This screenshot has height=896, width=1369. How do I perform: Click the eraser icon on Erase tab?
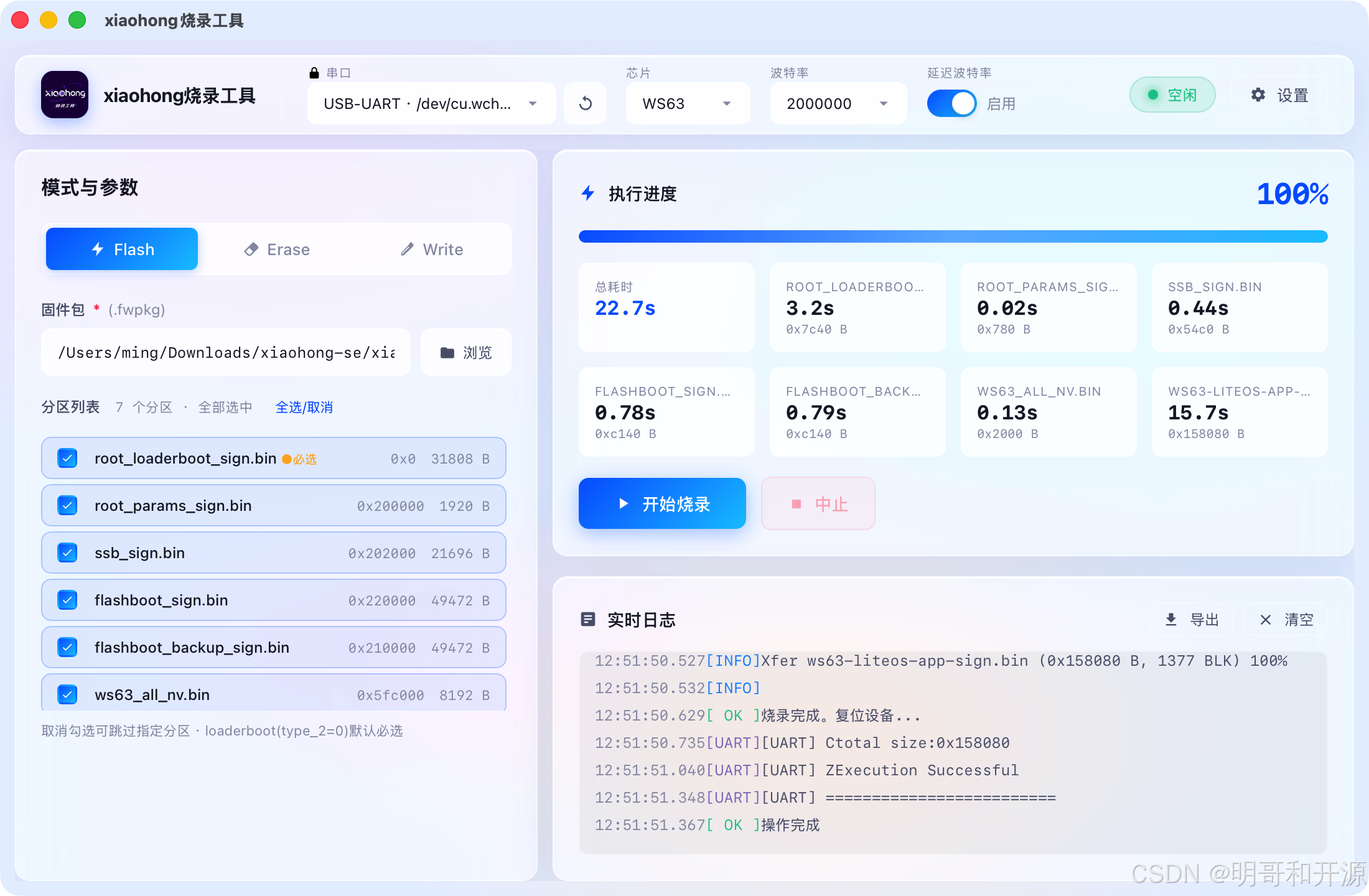coord(251,250)
